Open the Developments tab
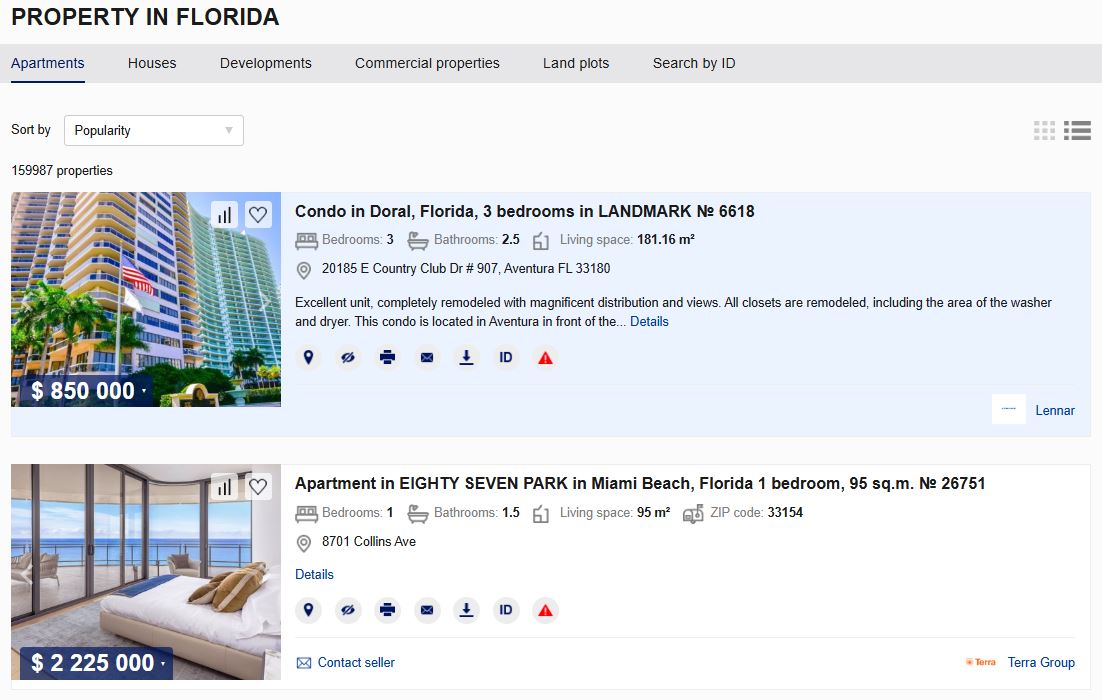Viewport: 1102px width, 700px height. pyautogui.click(x=266, y=63)
